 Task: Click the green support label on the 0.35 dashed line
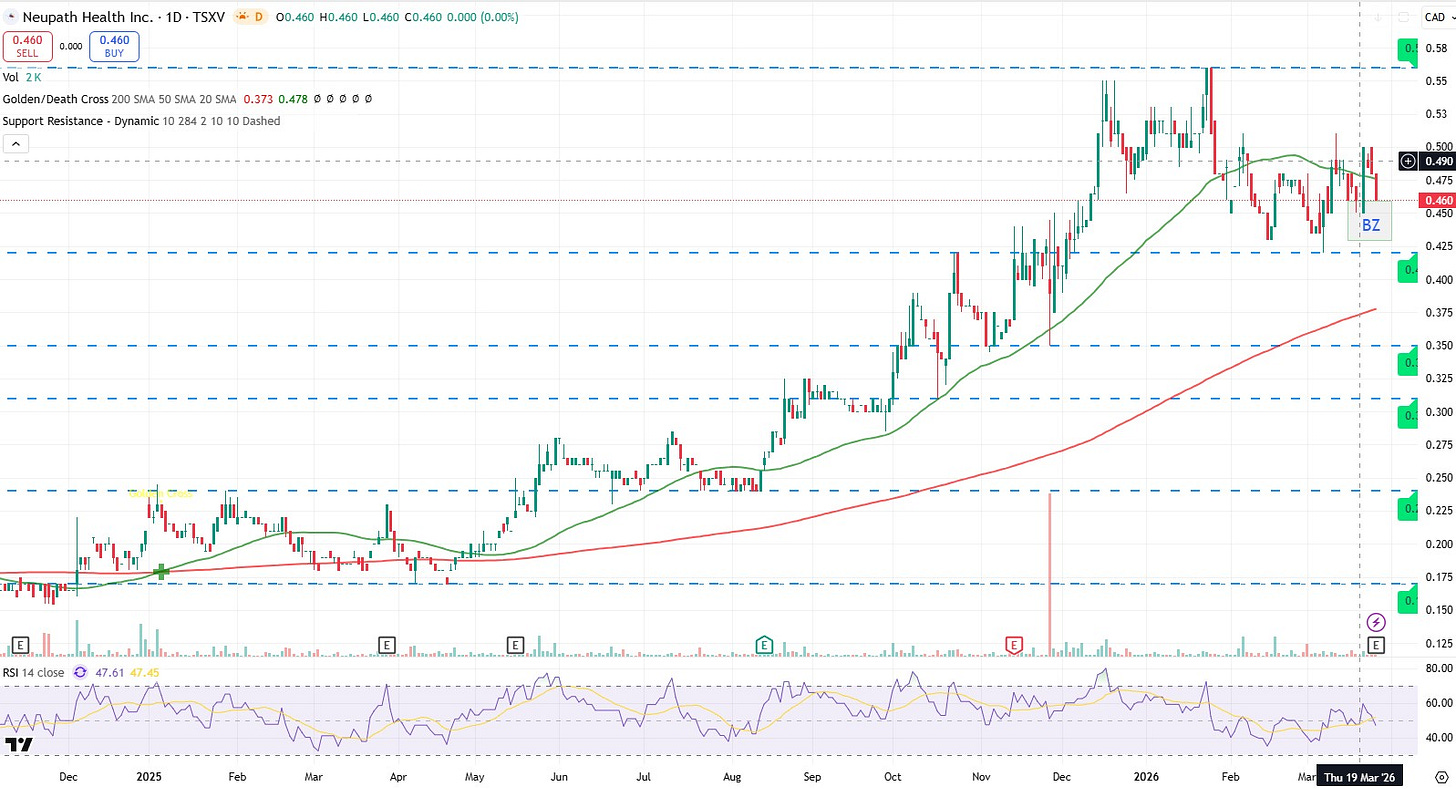point(1408,361)
